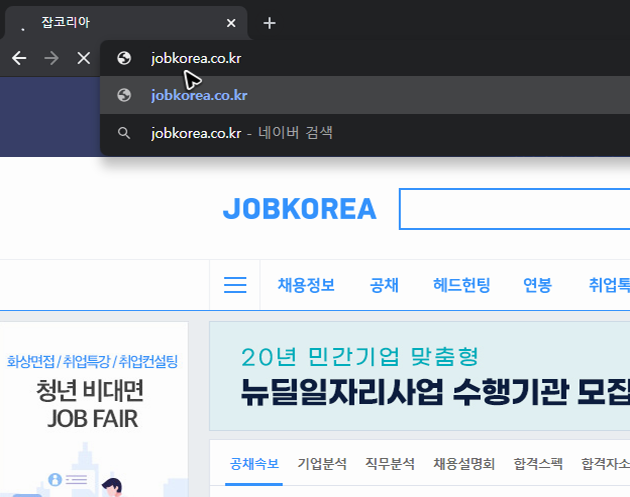Select the 잡코리아 browser tab
This screenshot has width=630, height=497.
(x=125, y=23)
